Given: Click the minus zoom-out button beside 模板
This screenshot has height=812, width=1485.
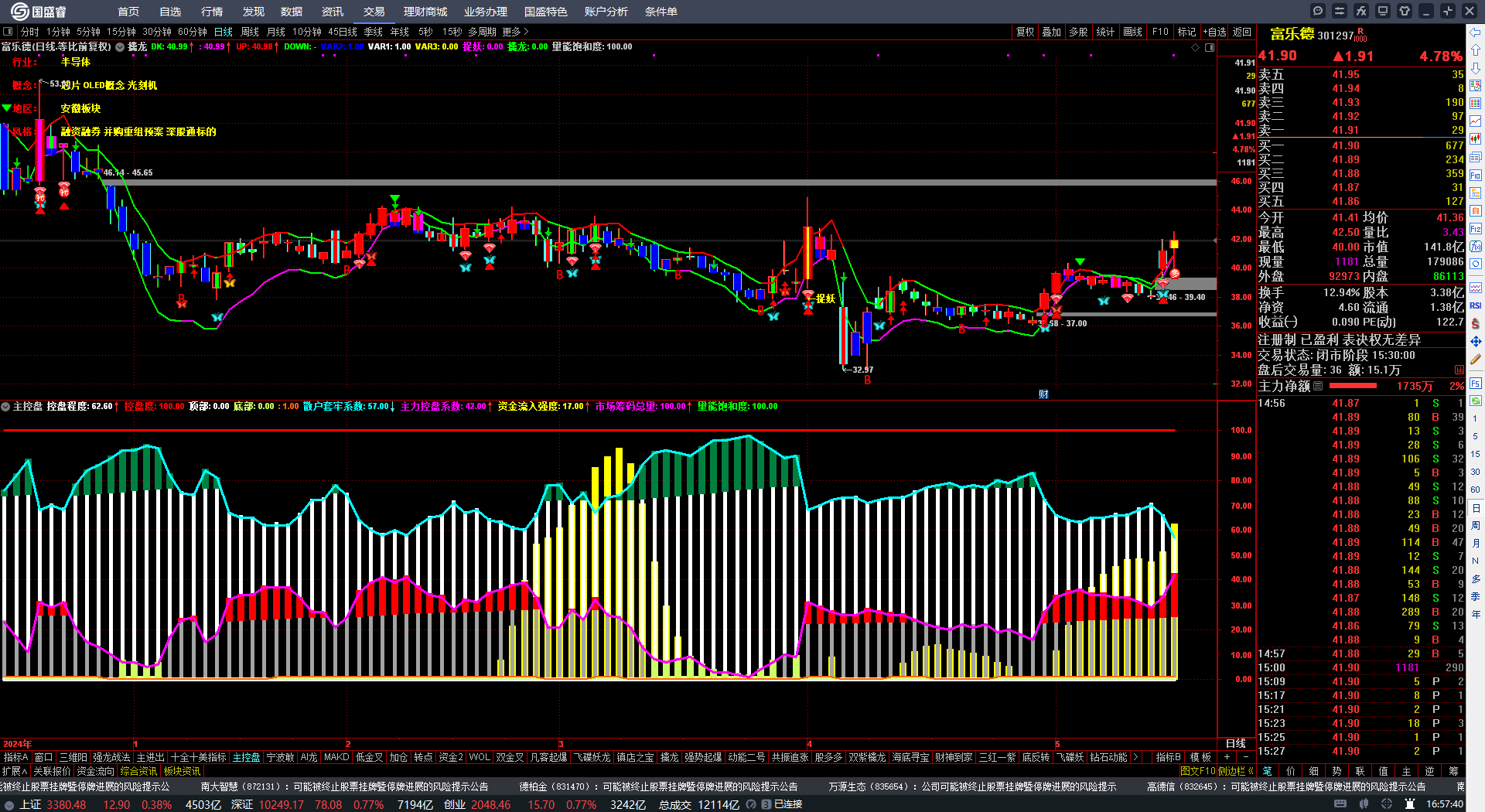Looking at the screenshot, I should coord(1245,757).
